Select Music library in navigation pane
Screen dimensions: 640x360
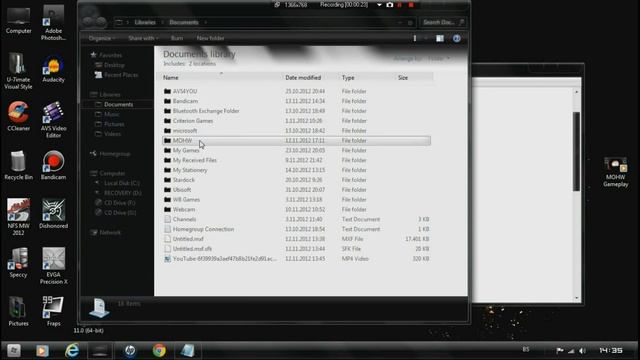tap(111, 114)
